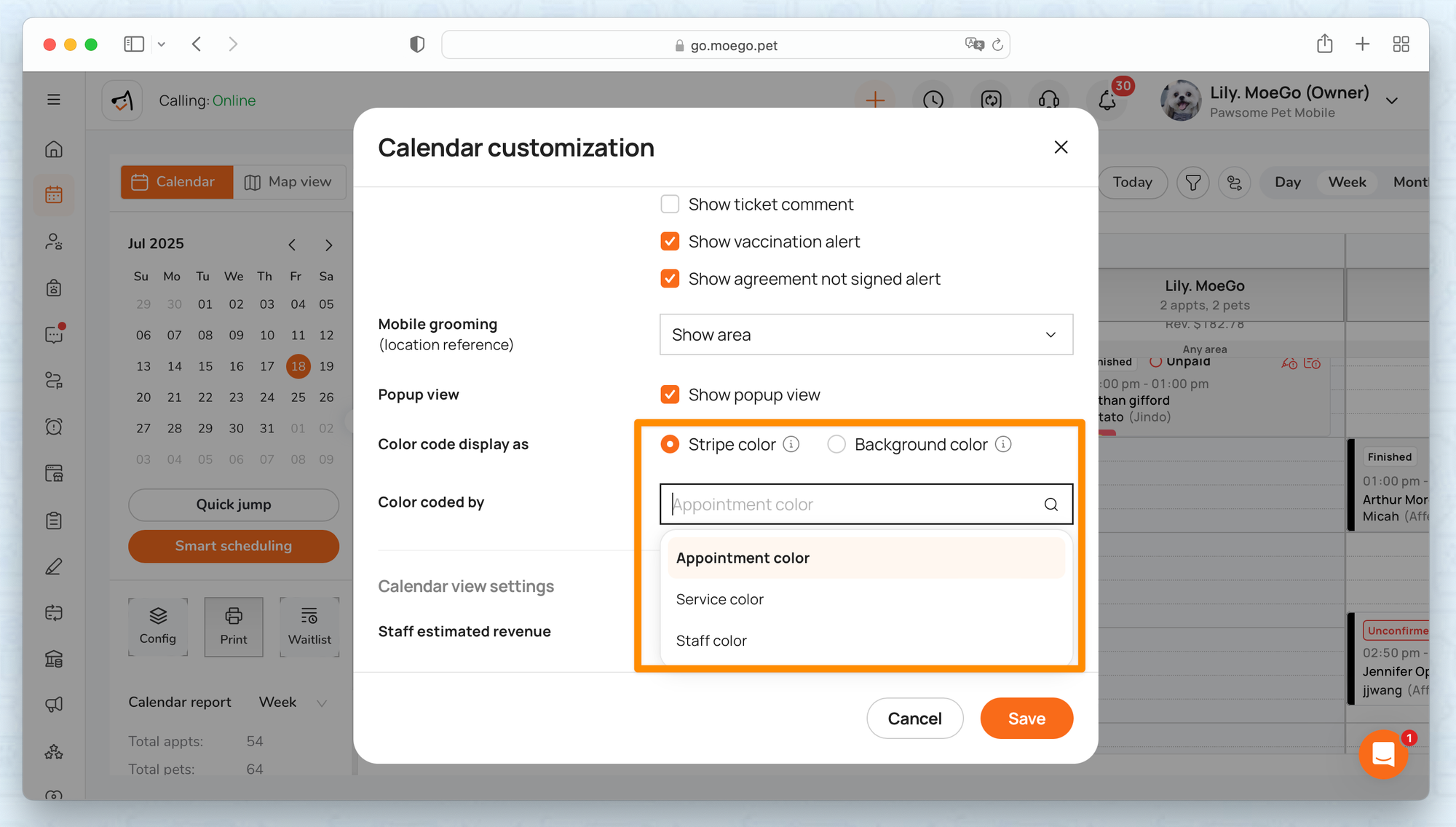Click the Safari share icon
Screen dimensions: 1456x827
click(1324, 44)
